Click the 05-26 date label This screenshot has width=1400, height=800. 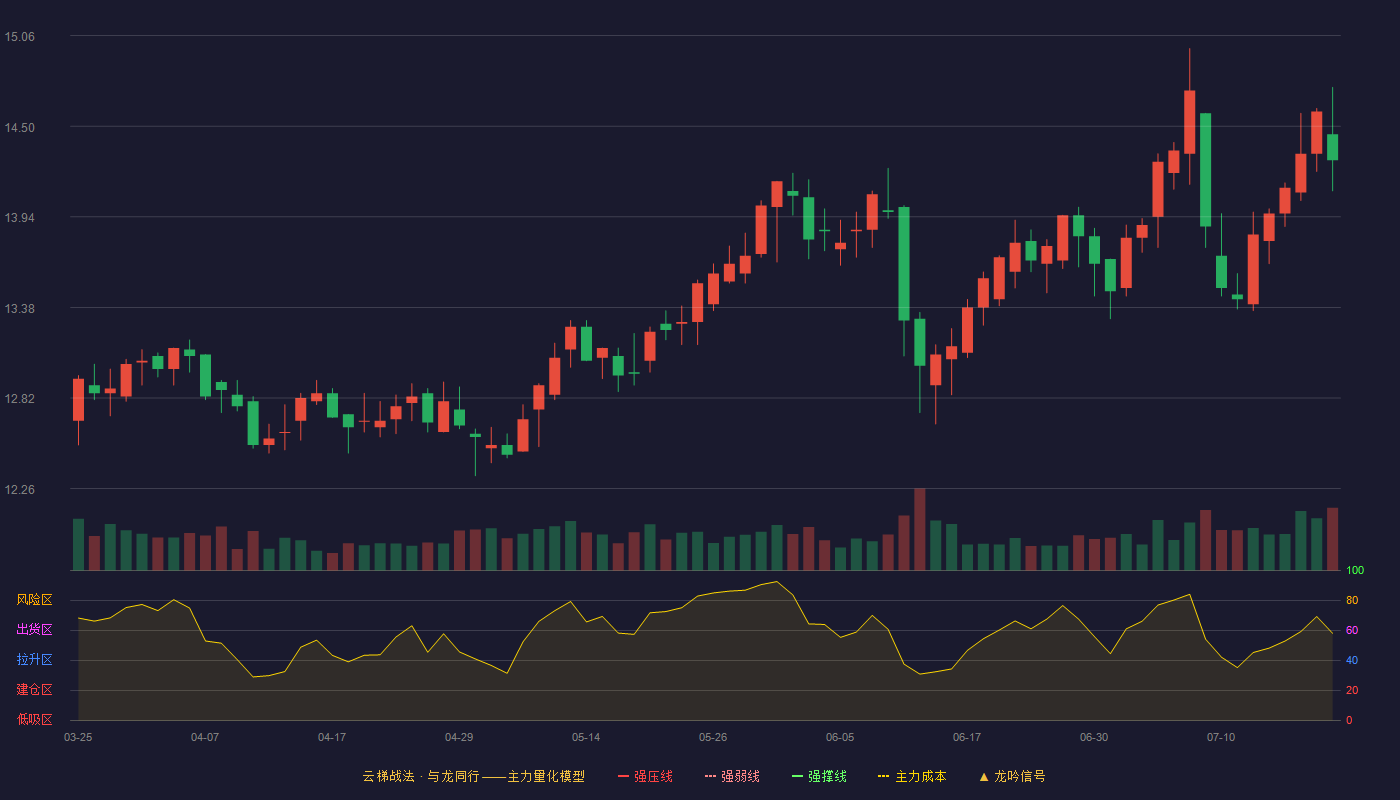[x=713, y=737]
